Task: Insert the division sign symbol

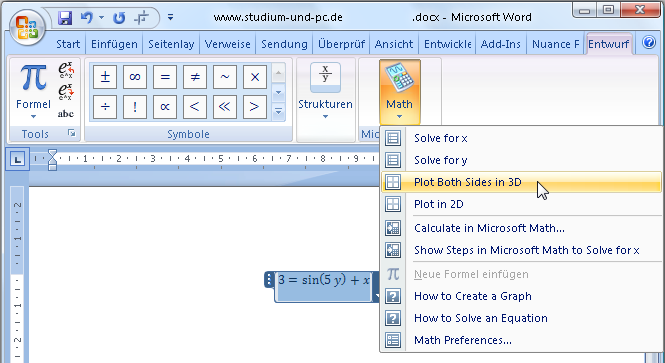Action: coord(105,107)
